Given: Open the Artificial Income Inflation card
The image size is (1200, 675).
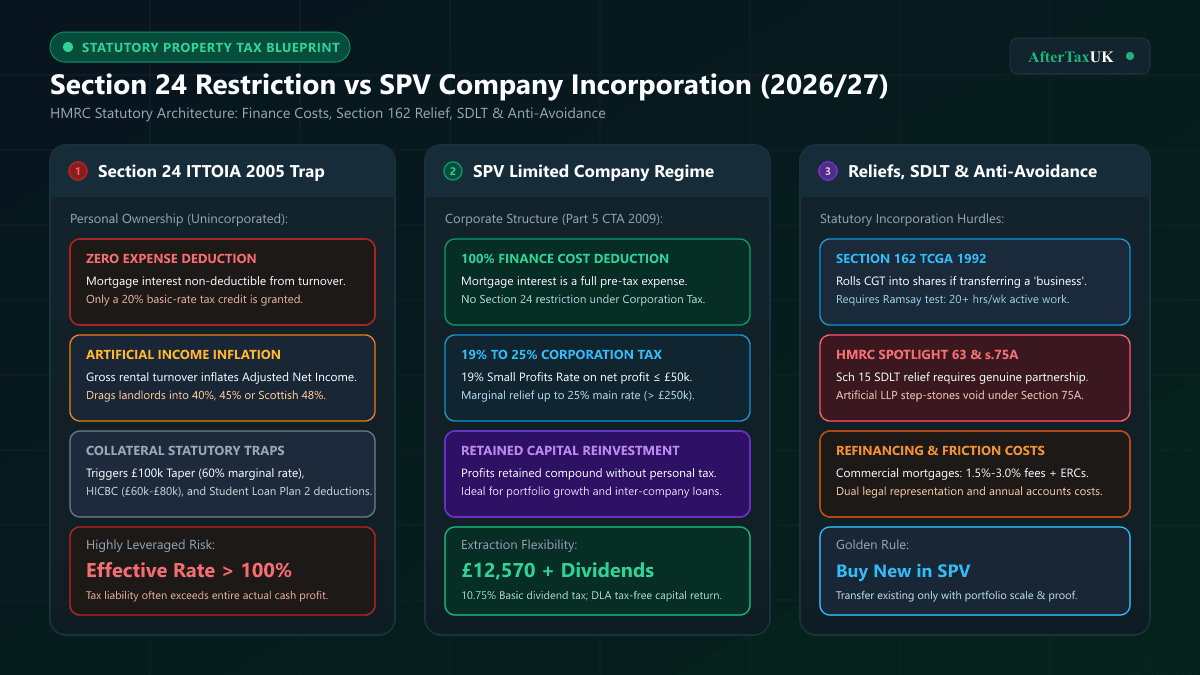Looking at the screenshot, I should [222, 378].
